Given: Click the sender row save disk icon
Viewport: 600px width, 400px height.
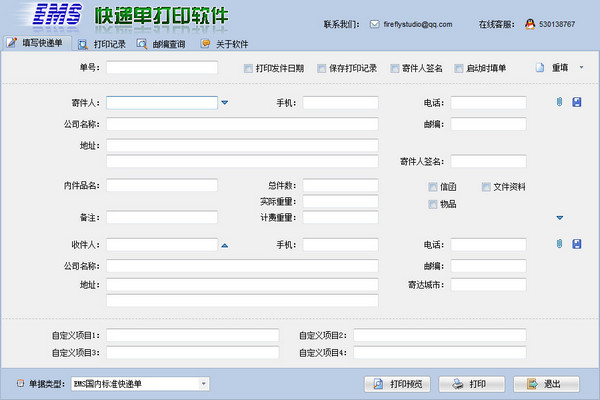Looking at the screenshot, I should [577, 102].
